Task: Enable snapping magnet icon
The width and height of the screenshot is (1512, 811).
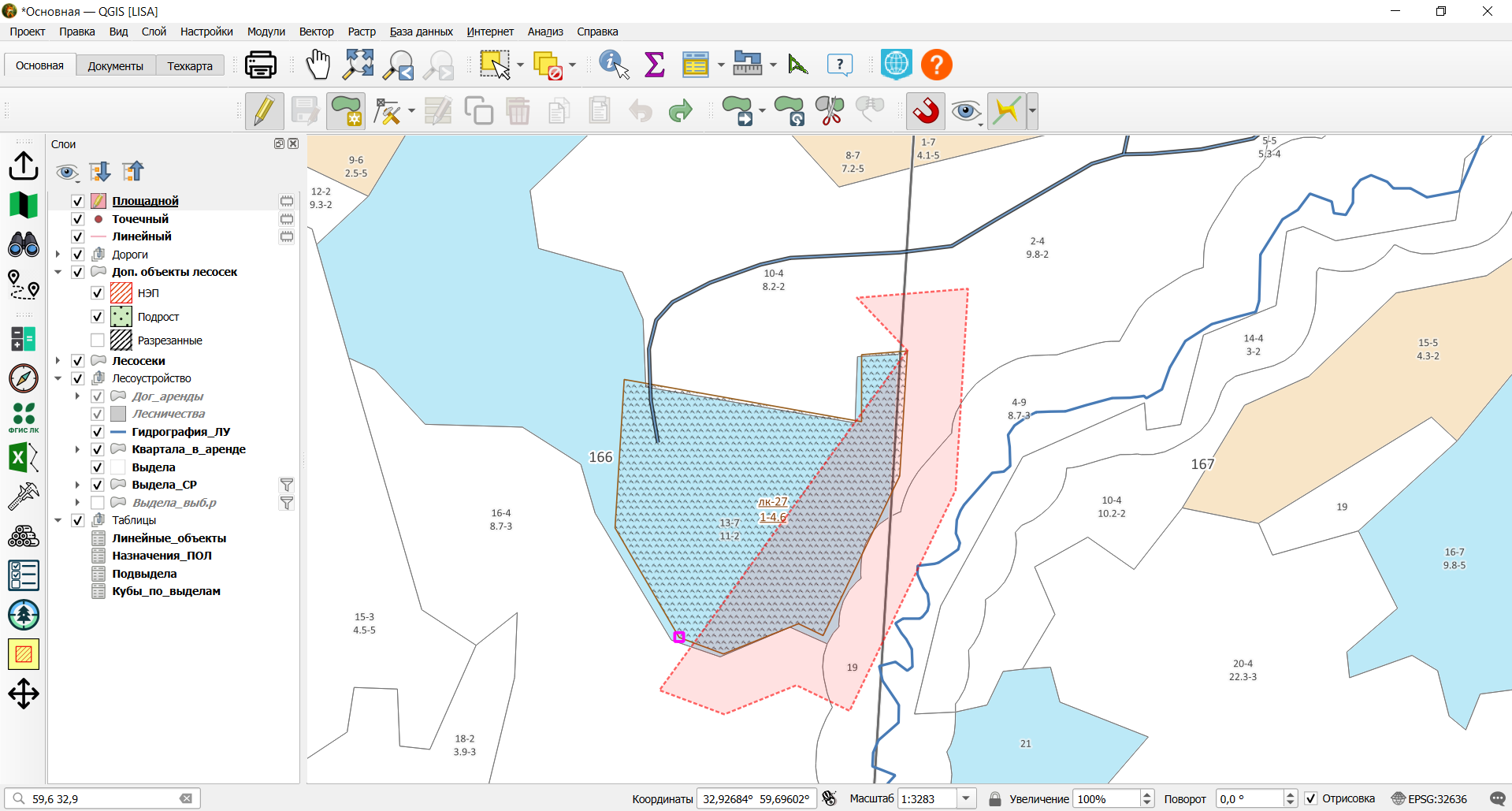Action: [x=926, y=110]
